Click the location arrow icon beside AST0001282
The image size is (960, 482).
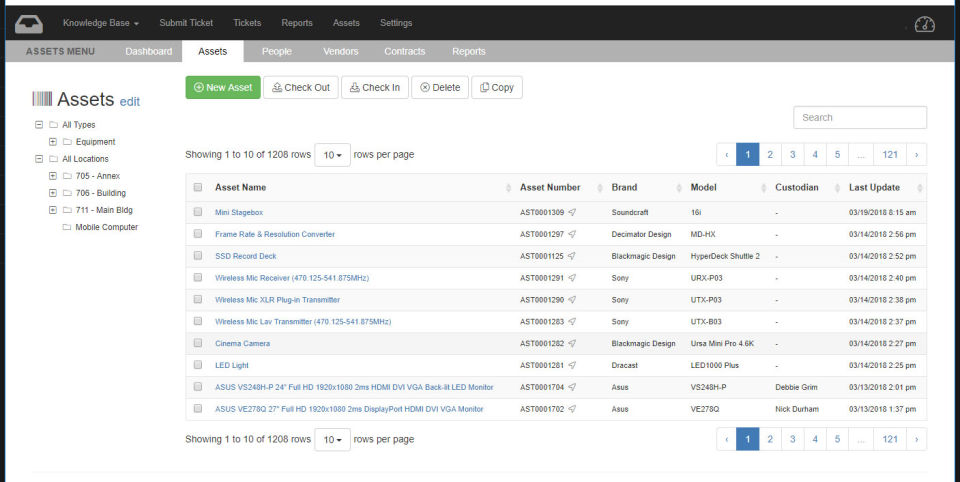tap(573, 344)
